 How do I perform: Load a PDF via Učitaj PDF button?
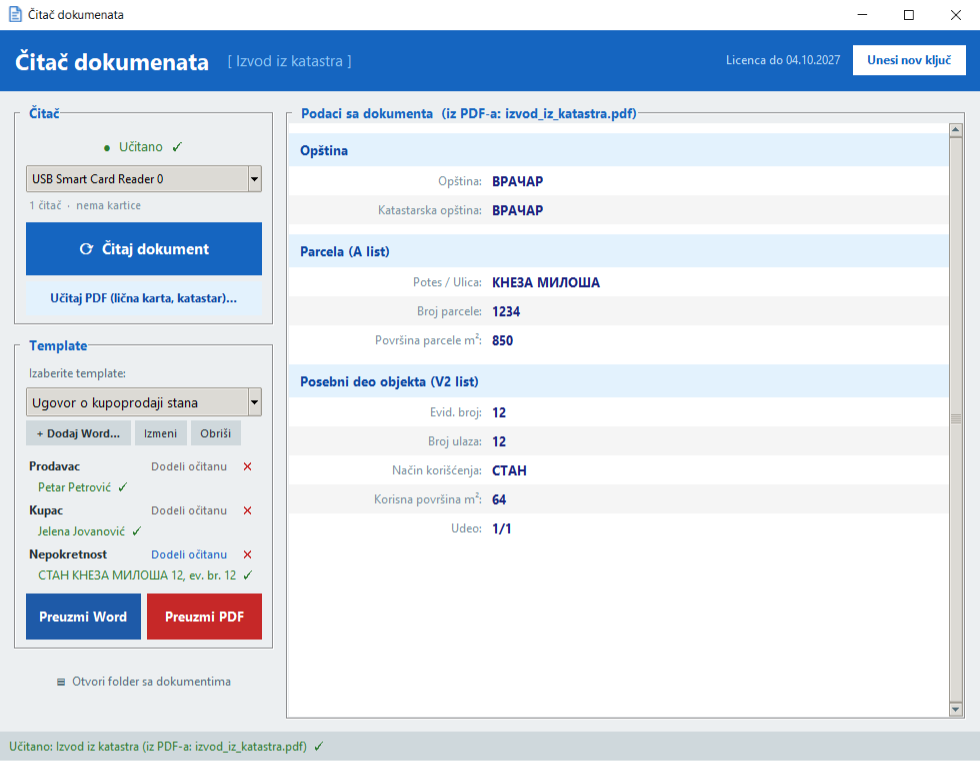(x=144, y=298)
